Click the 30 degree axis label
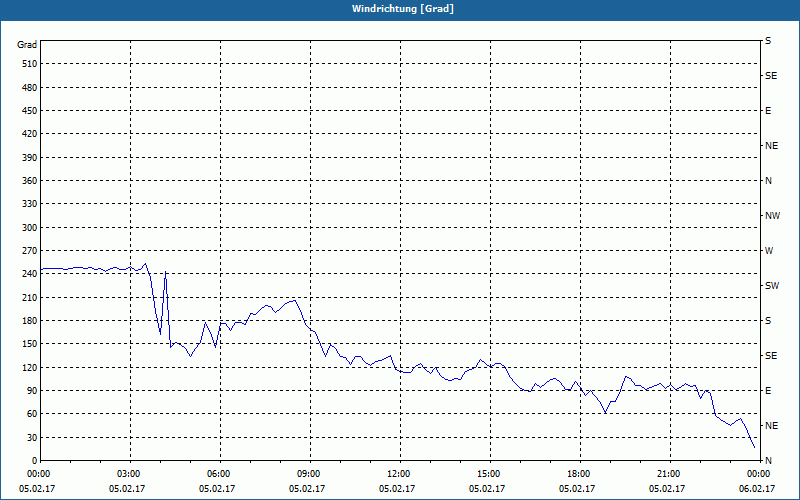 [x=33, y=438]
